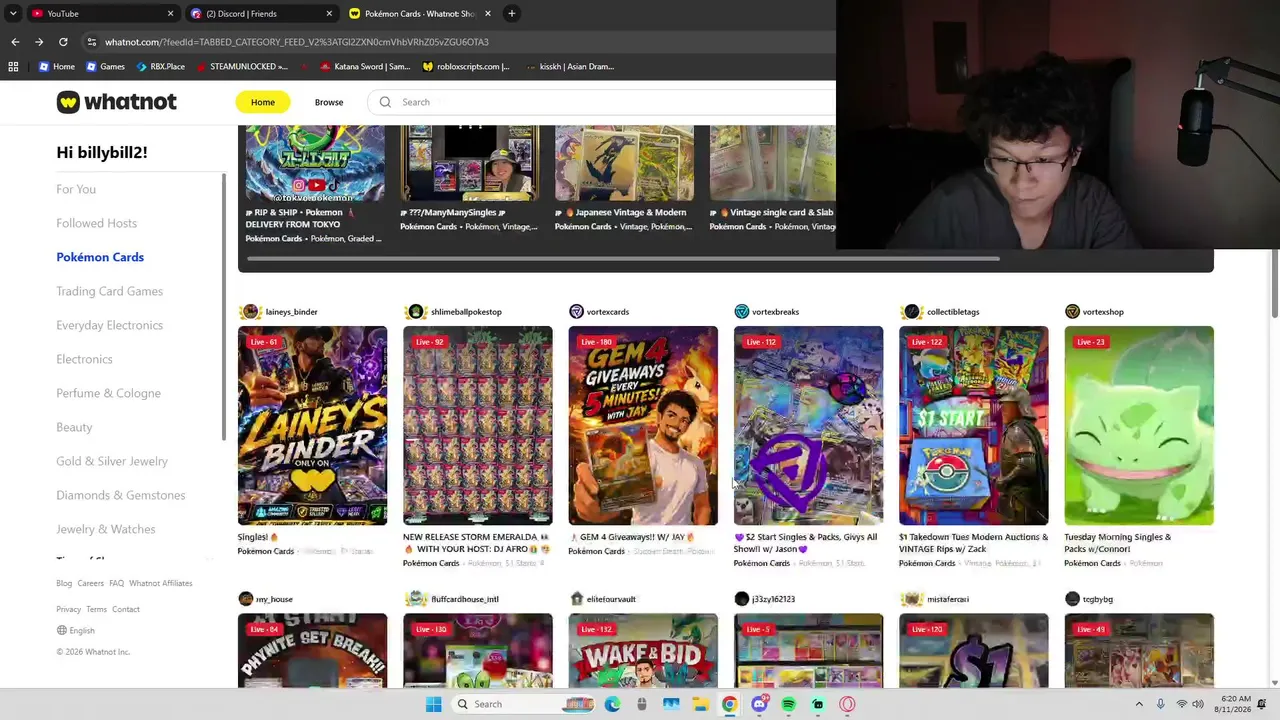Screen dimensions: 1280x720
Task: Open the Privacy footer link
Action: [x=69, y=609]
